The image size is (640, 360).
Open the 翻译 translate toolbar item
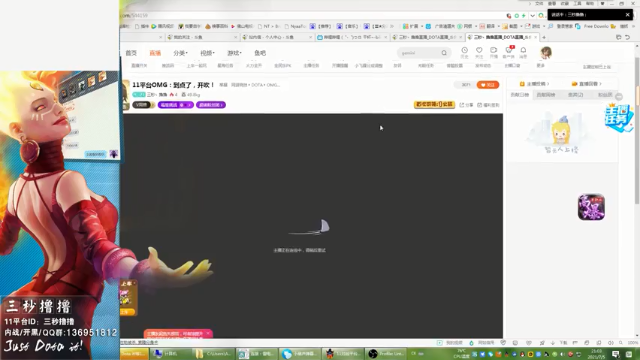click(x=488, y=26)
